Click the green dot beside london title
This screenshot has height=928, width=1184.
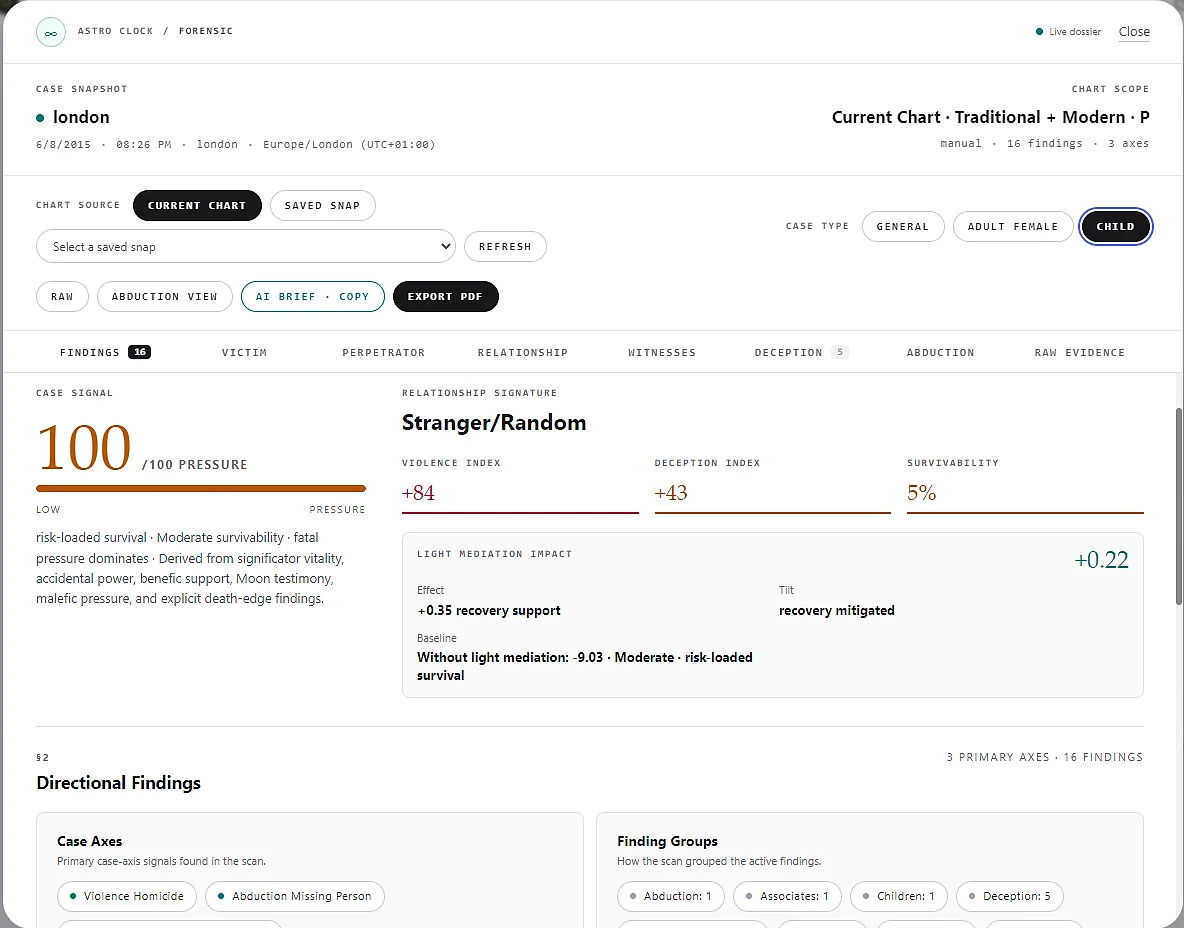point(40,118)
